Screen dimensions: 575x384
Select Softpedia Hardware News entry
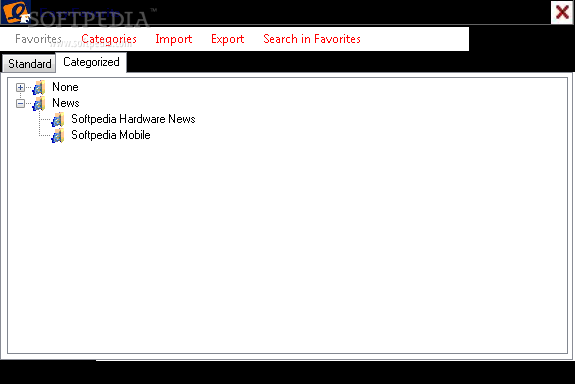133,119
